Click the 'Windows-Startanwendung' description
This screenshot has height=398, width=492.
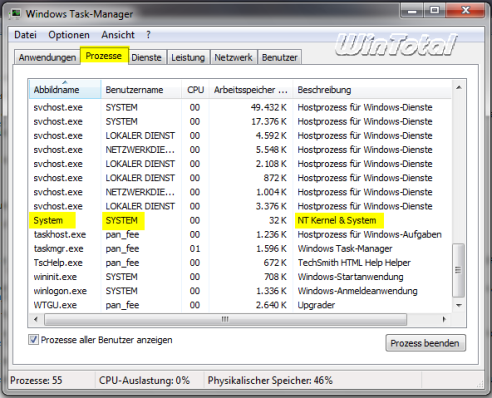(x=350, y=277)
